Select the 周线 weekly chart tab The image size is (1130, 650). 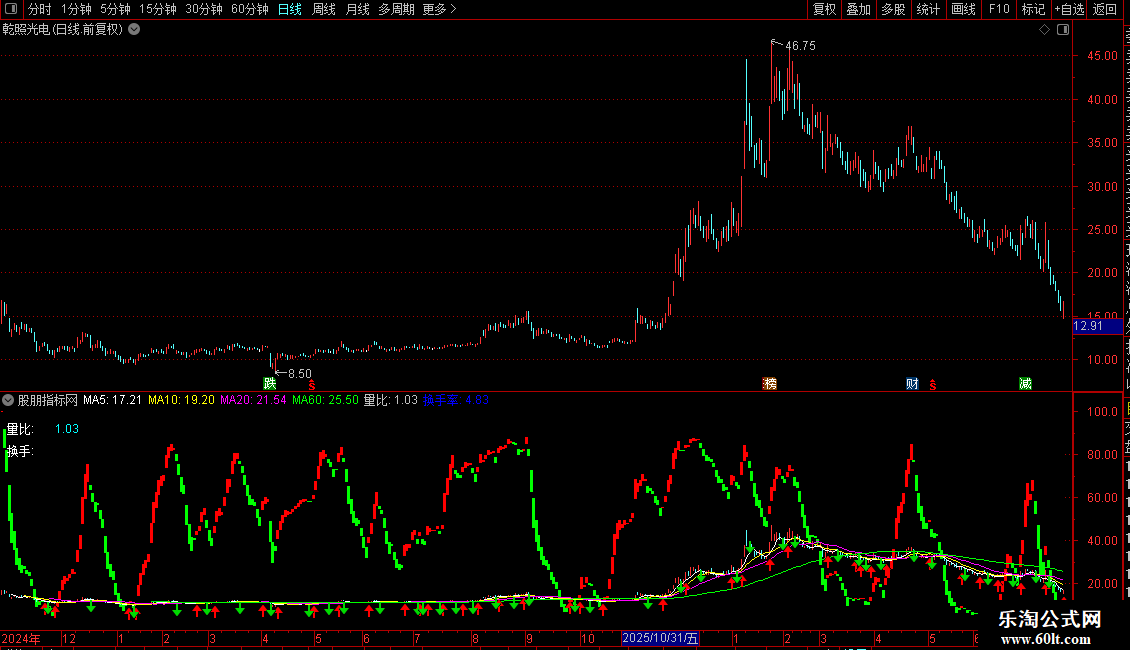tap(324, 9)
